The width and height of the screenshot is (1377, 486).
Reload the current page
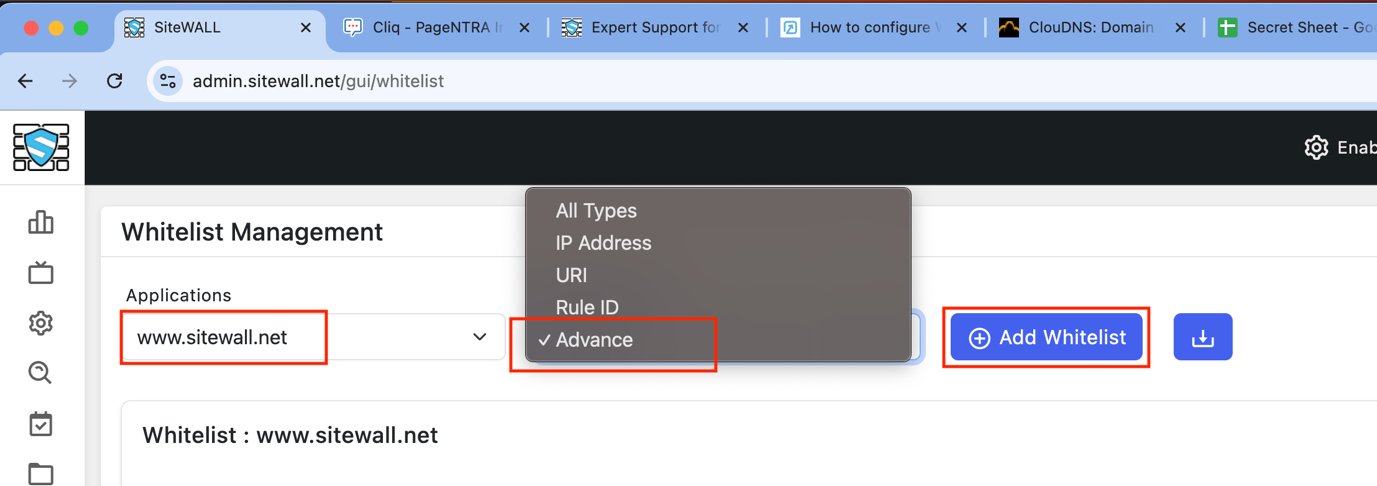(x=115, y=81)
